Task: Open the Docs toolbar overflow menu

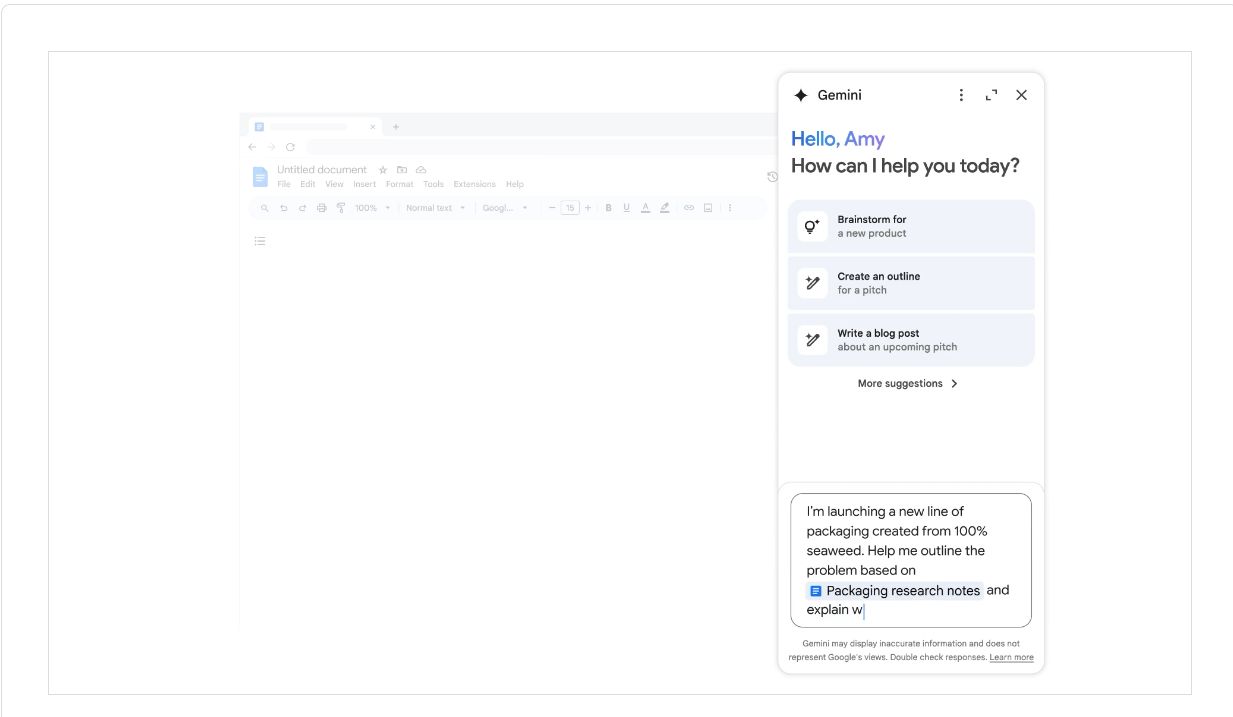Action: (729, 208)
